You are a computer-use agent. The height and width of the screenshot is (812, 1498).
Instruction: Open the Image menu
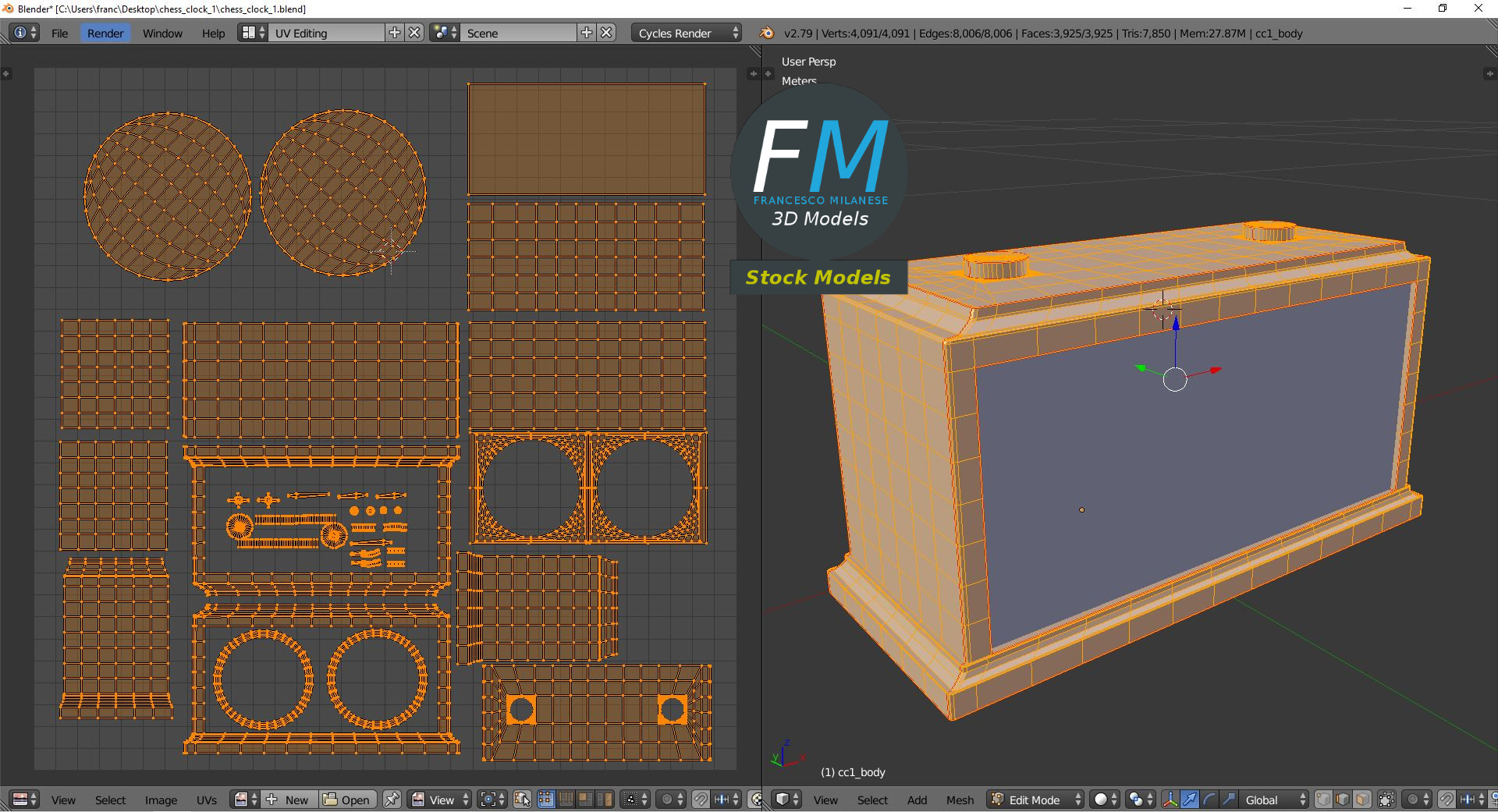pos(161,800)
